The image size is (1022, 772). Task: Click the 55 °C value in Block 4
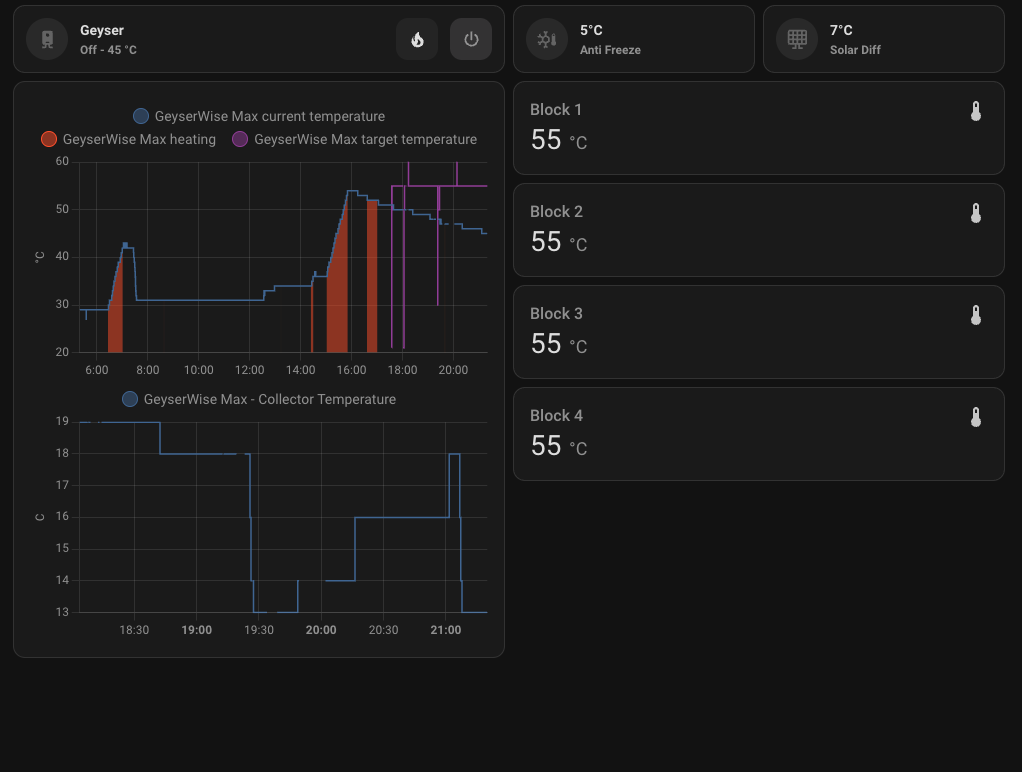click(x=559, y=446)
